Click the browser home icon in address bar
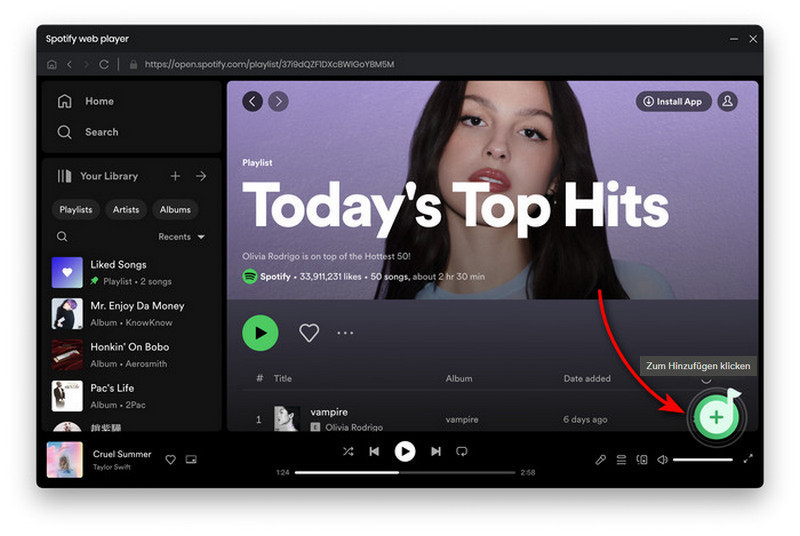The width and height of the screenshot is (800, 536). (52, 64)
